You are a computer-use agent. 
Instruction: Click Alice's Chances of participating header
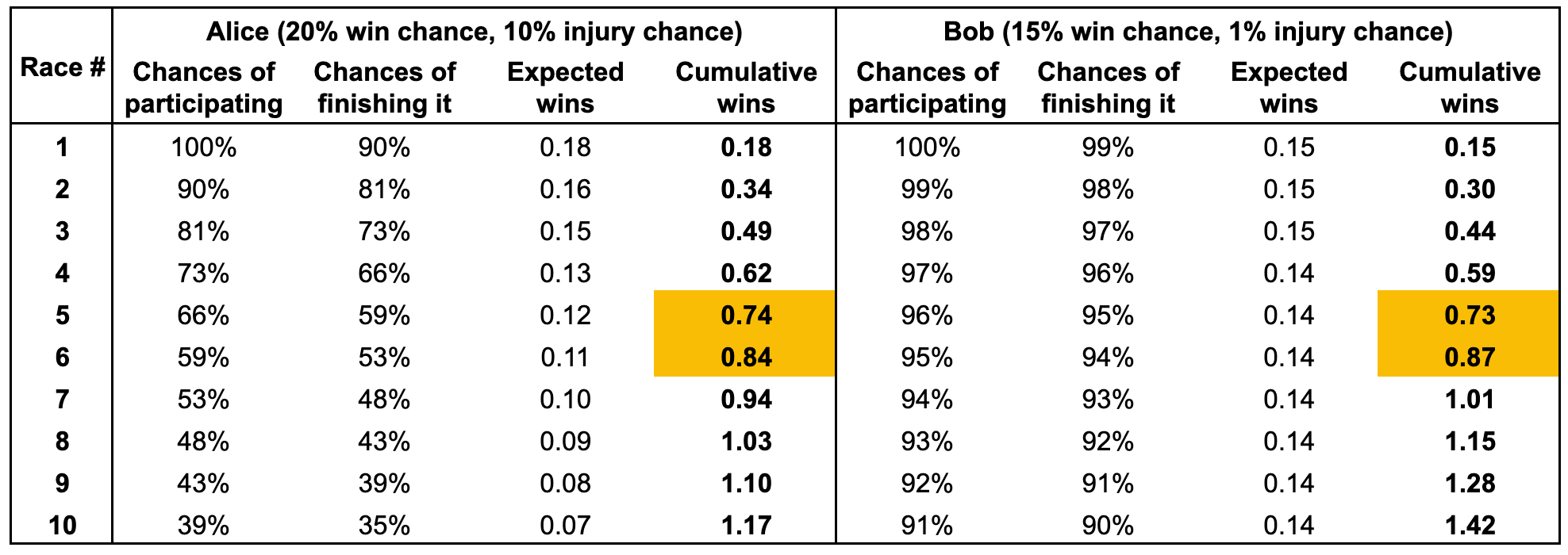[x=204, y=87]
